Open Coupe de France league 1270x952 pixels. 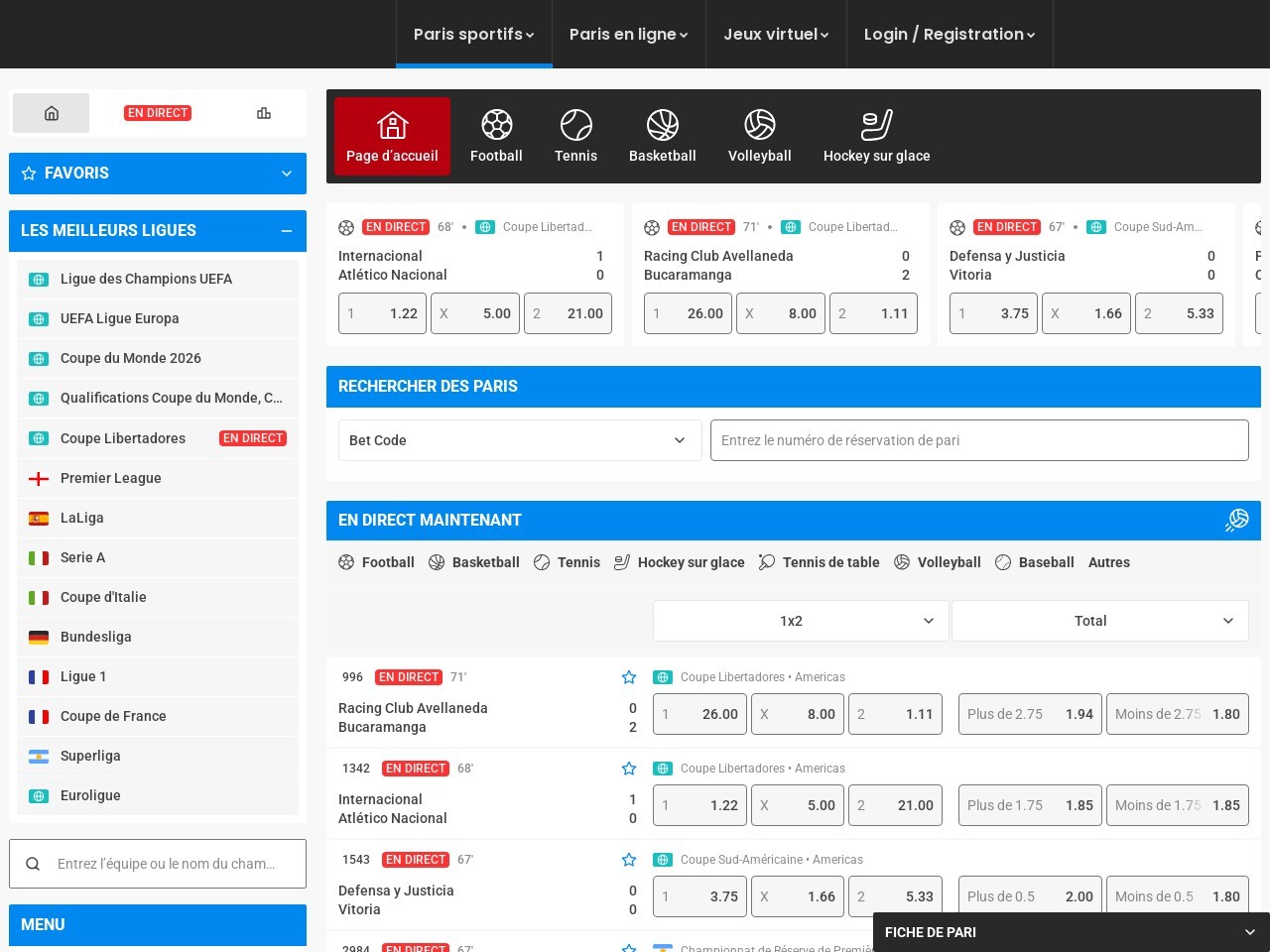pyautogui.click(x=158, y=716)
